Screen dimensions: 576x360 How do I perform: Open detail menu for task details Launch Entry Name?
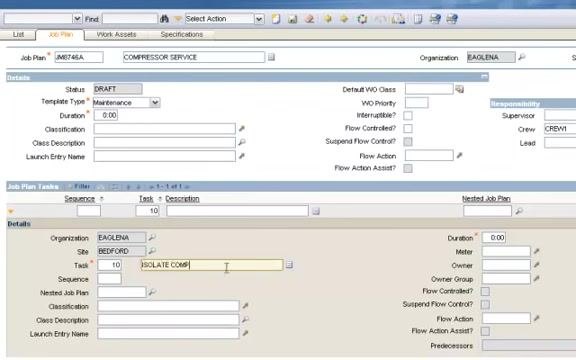[x=245, y=333]
